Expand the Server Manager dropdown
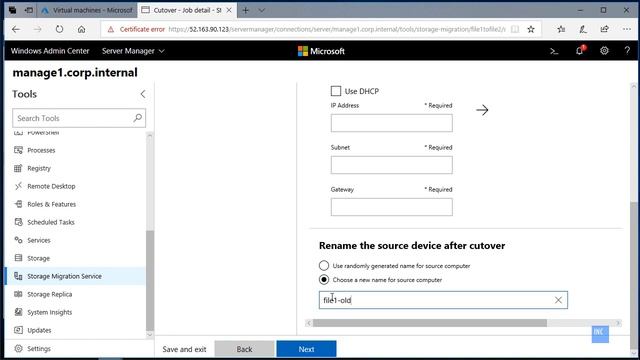640x360 pixels. click(x=133, y=51)
